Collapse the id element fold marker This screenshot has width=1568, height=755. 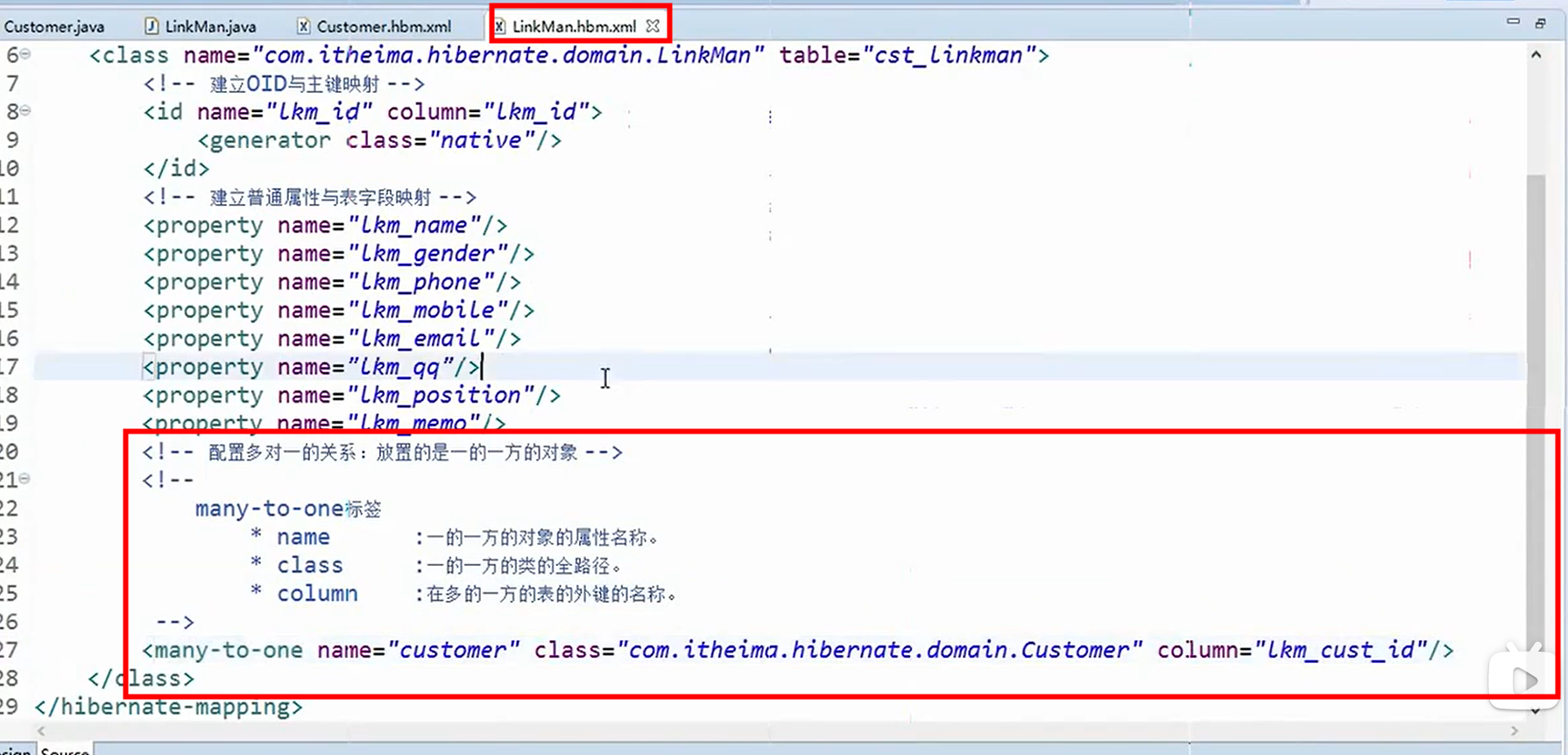coord(25,110)
